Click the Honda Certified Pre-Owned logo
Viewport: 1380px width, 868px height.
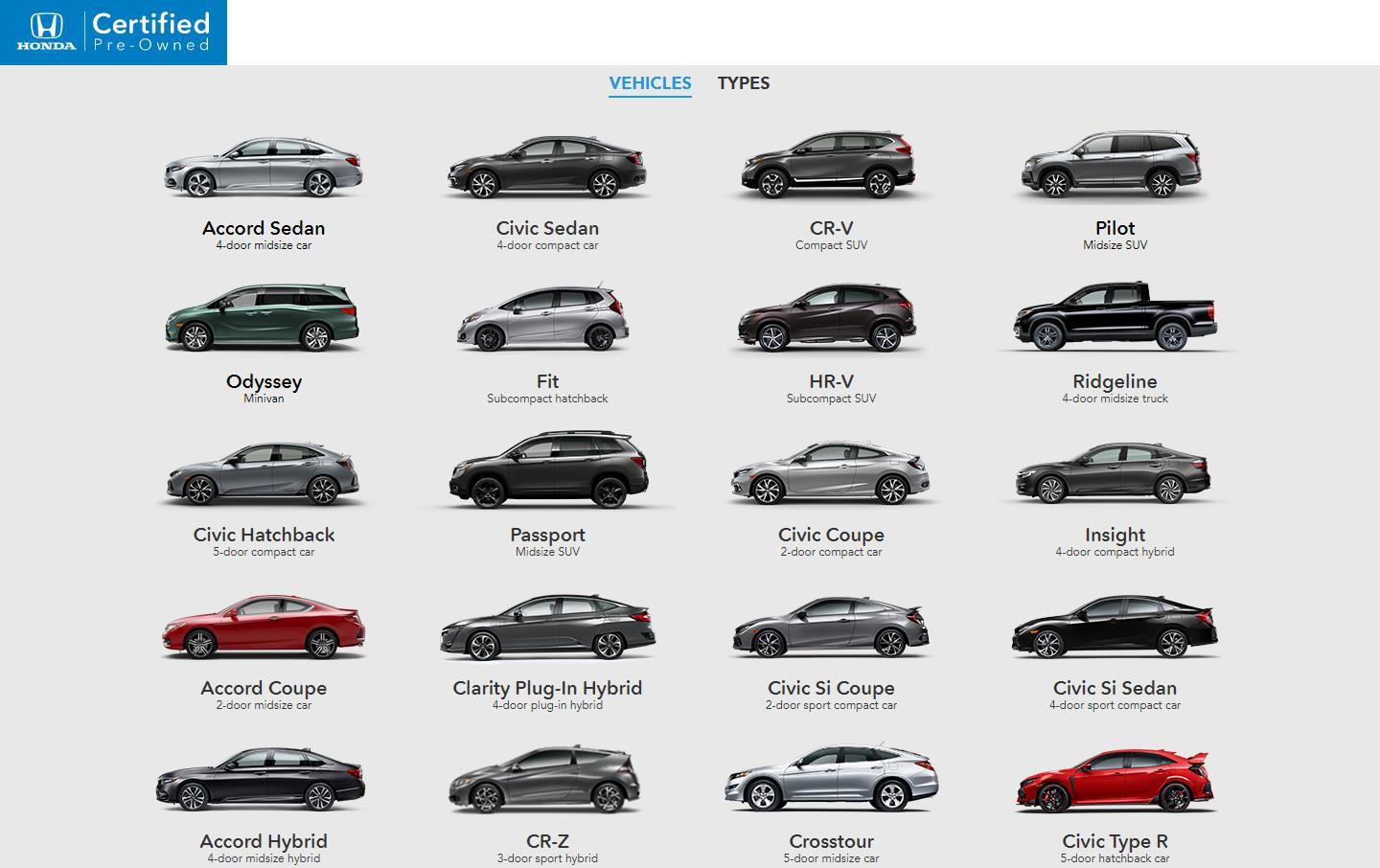click(x=113, y=33)
